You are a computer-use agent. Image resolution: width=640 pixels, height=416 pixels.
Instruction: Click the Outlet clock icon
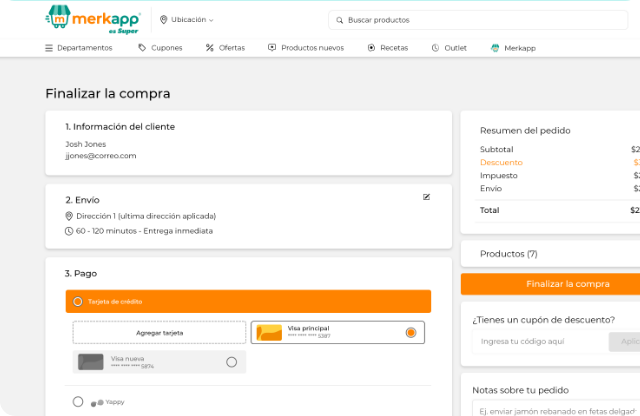point(436,48)
